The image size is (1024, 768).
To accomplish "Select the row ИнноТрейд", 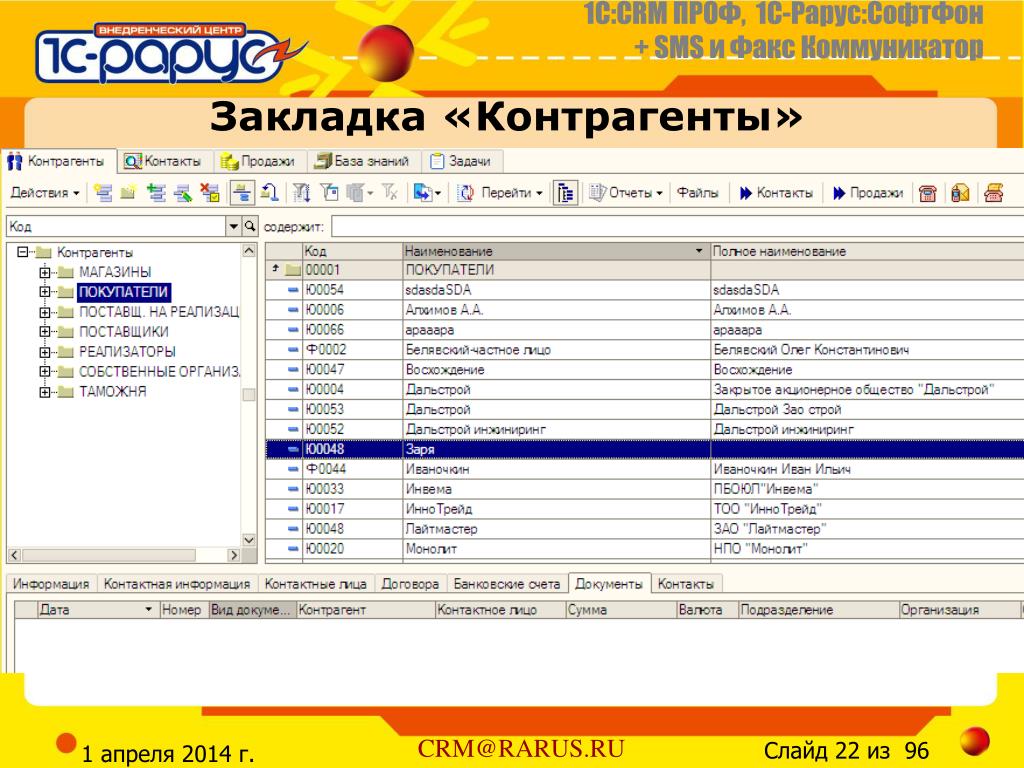I will (645, 509).
